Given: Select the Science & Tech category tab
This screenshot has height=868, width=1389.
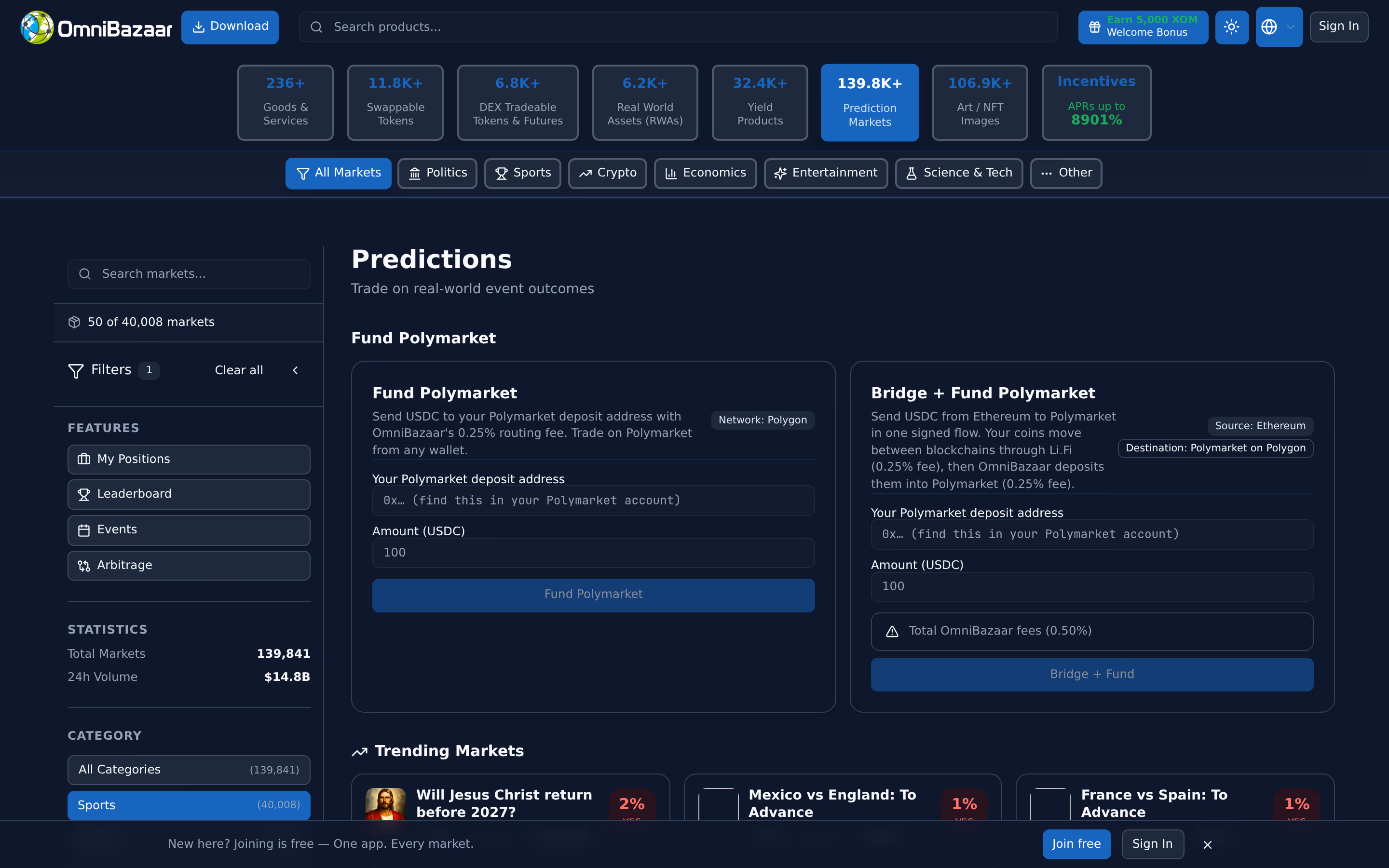Looking at the screenshot, I should pos(958,173).
